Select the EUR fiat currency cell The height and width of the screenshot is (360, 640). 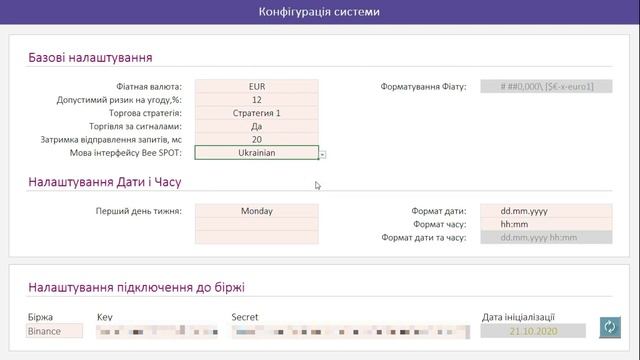tap(257, 87)
